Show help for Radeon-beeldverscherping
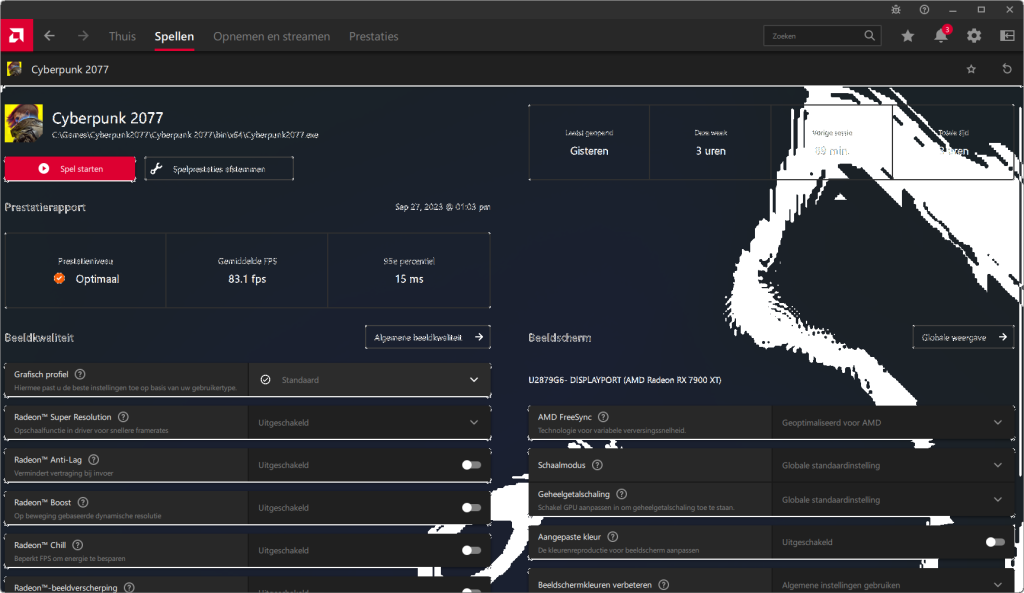Image resolution: width=1024 pixels, height=593 pixels. click(x=129, y=587)
